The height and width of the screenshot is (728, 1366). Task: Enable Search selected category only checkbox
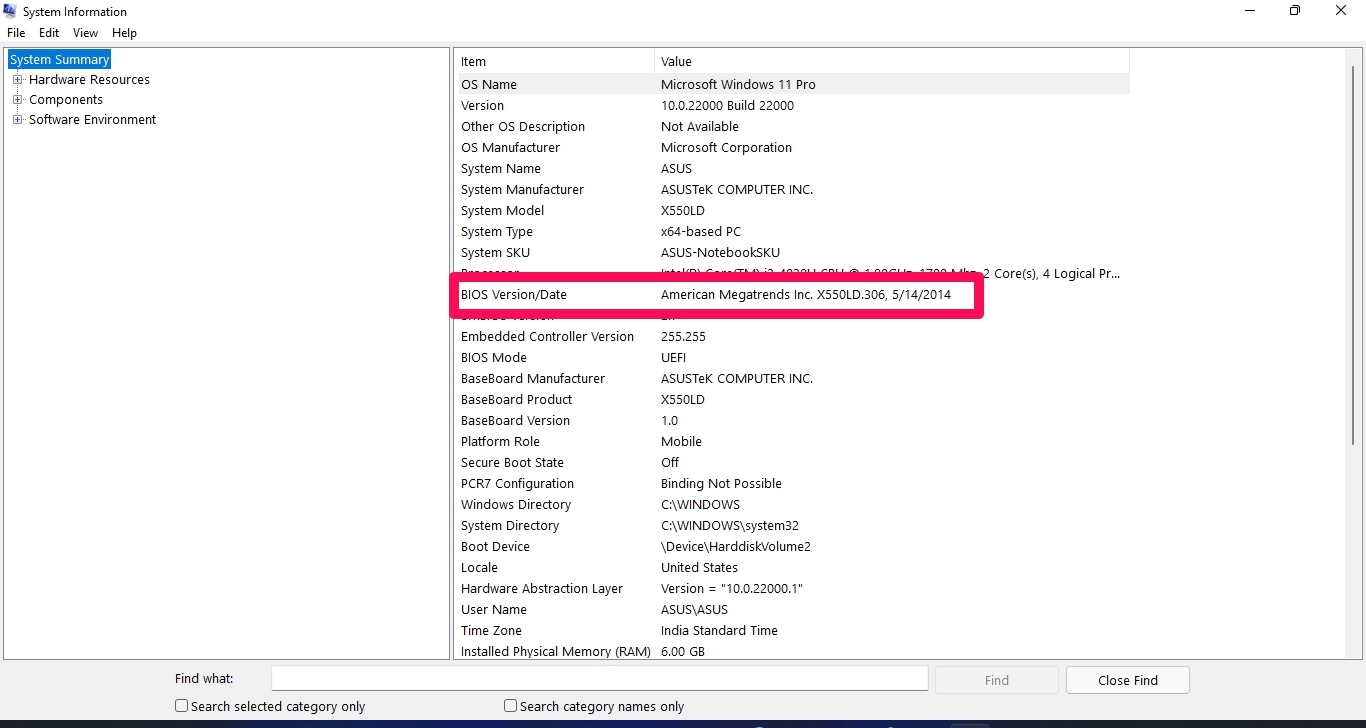[182, 706]
